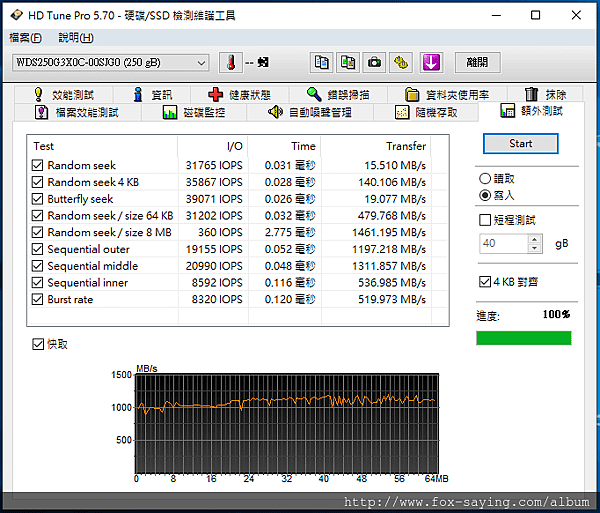Click the temperature thermometer icon
Screen dimensions: 600x513
pos(231,62)
